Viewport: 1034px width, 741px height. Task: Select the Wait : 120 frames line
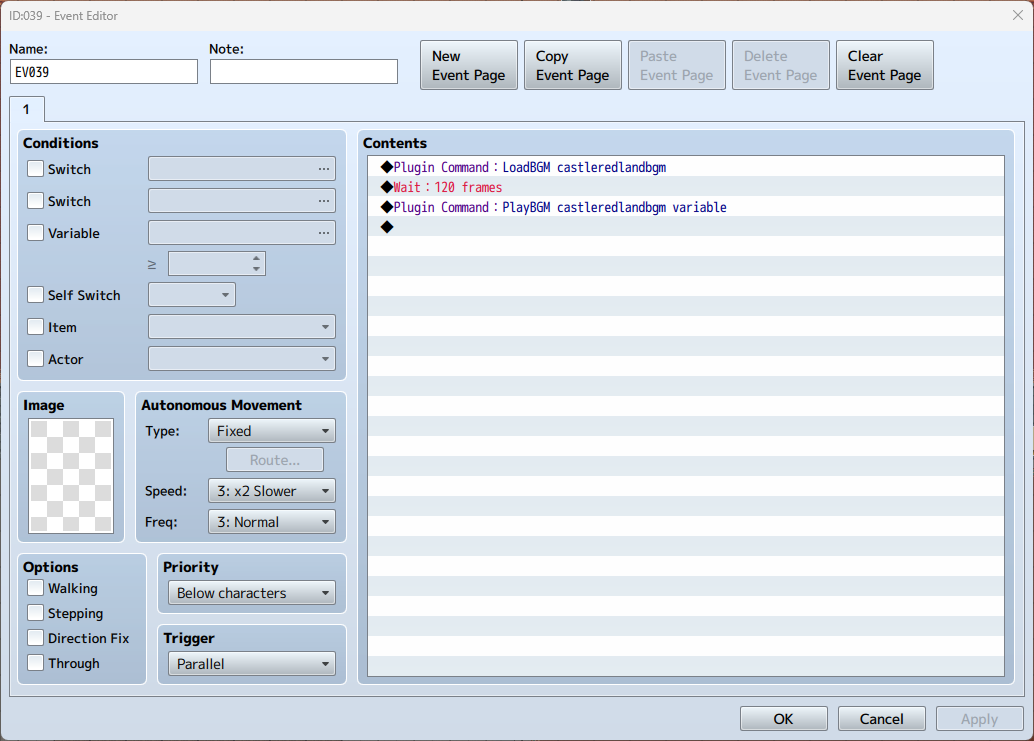(686, 187)
